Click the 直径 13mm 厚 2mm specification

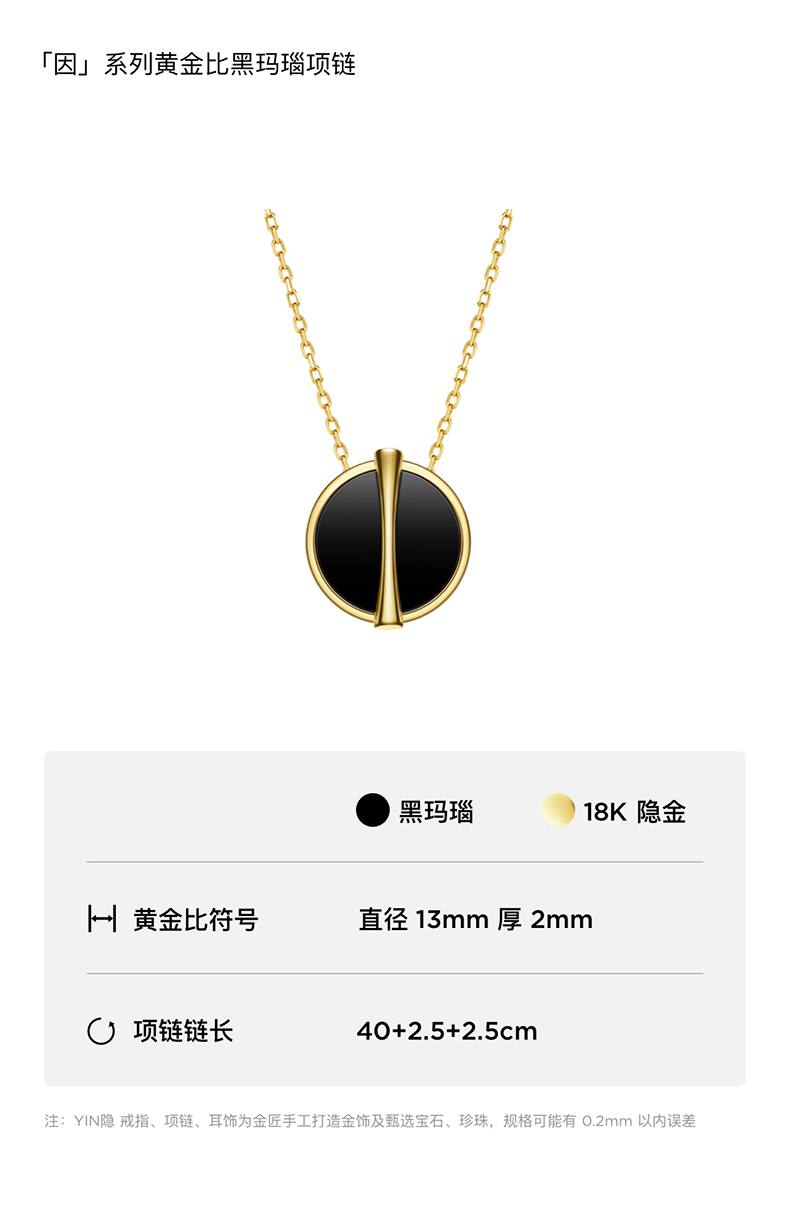pyautogui.click(x=476, y=919)
